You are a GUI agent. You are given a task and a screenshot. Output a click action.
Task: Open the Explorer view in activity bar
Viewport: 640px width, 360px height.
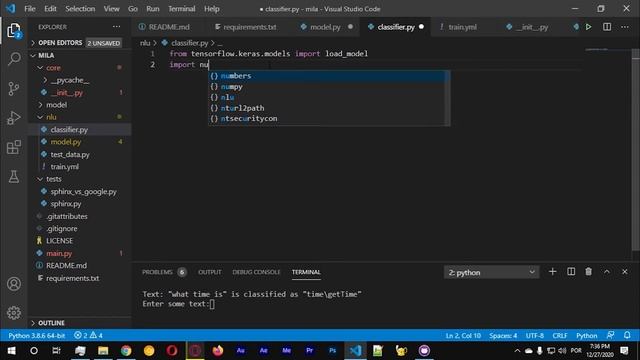[x=13, y=31]
